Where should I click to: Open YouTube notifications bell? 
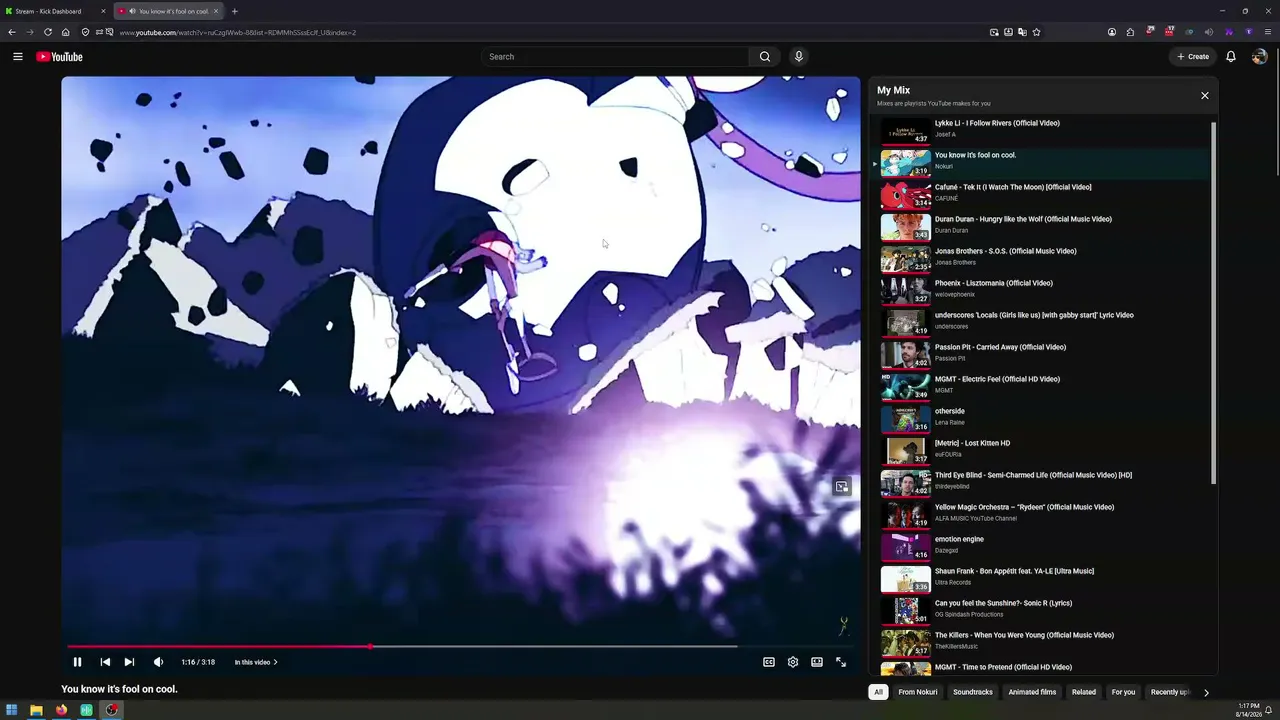coord(1231,57)
